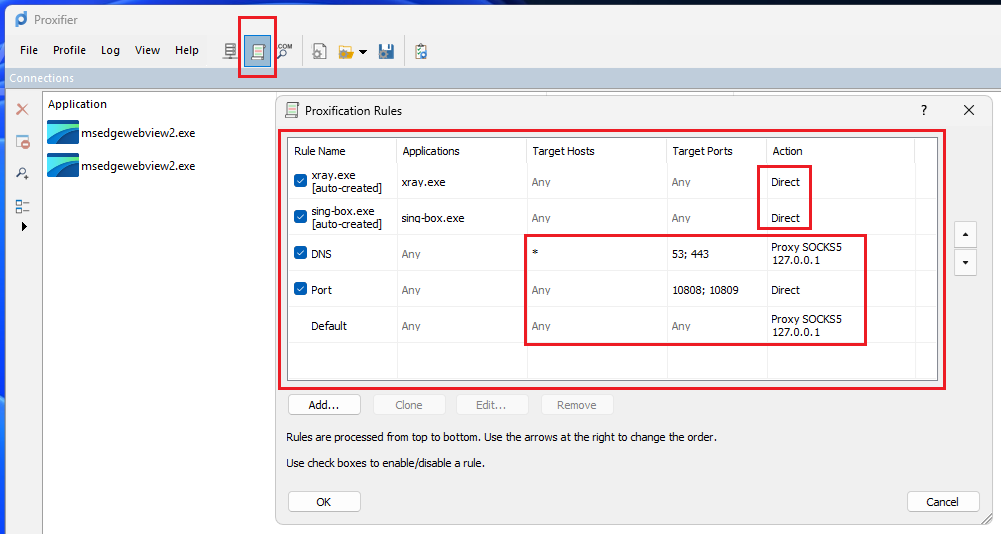Open Proxy Servers toolbar icon
This screenshot has width=1001, height=534.
pyautogui.click(x=230, y=51)
